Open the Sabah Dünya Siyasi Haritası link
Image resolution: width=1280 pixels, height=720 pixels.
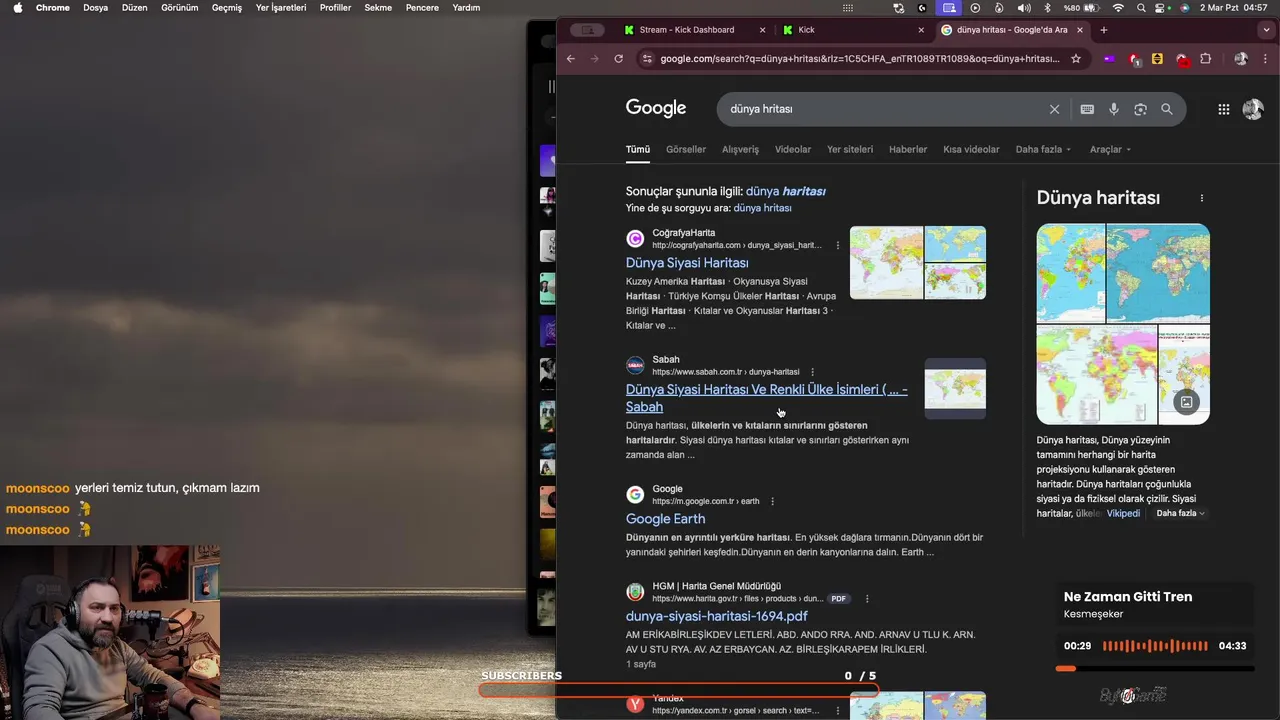point(767,398)
